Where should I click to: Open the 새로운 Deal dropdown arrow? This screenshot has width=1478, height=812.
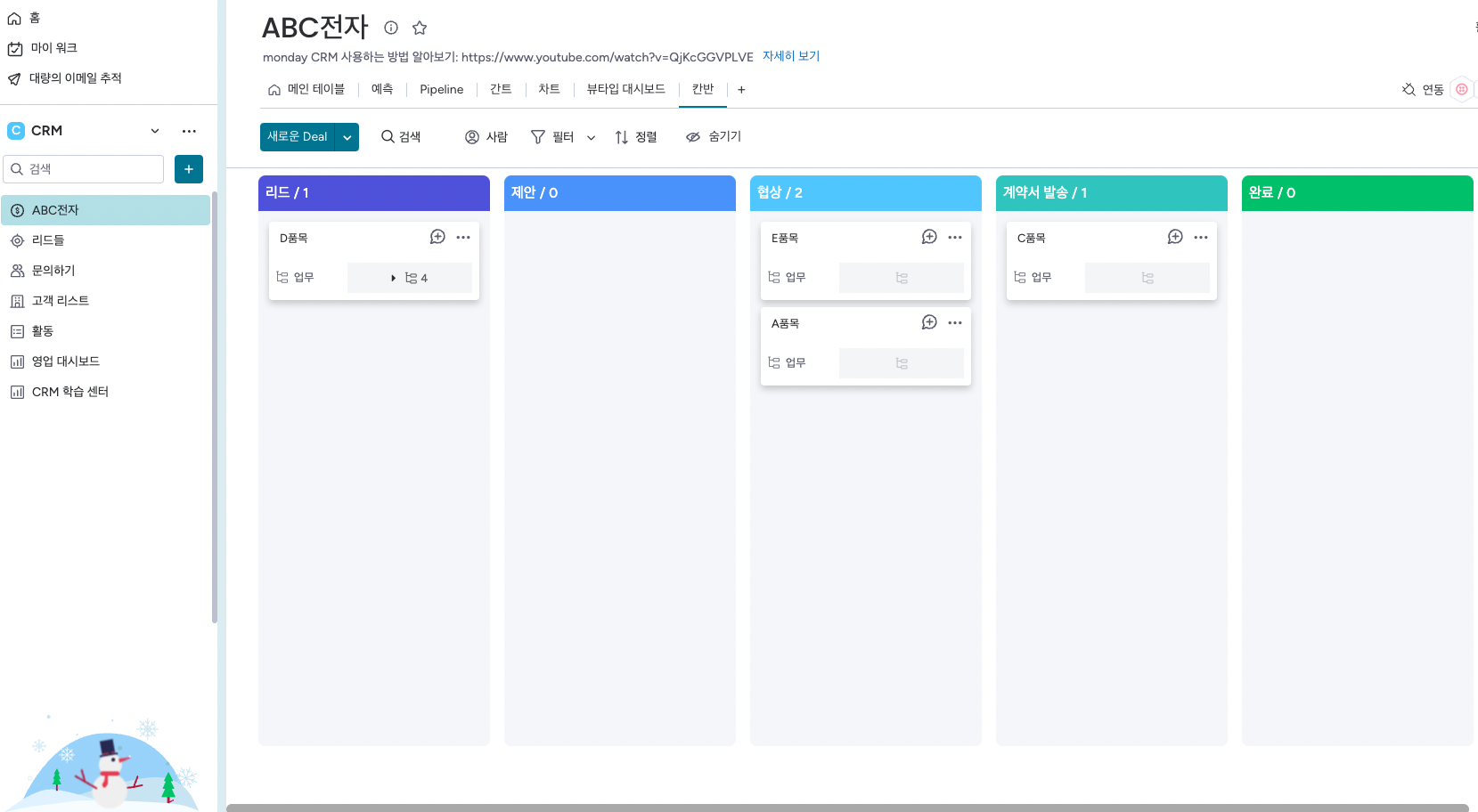[x=347, y=137]
